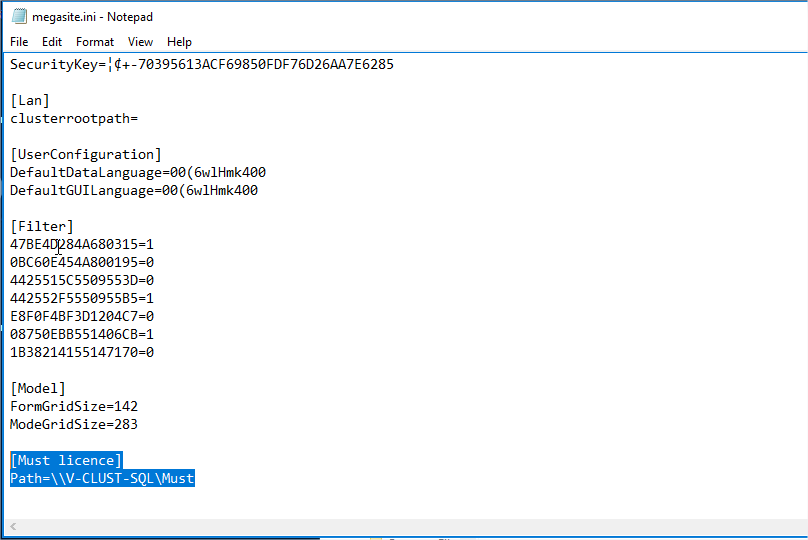
Task: Place cursor after clusterrootpath=
Action: click(x=138, y=118)
